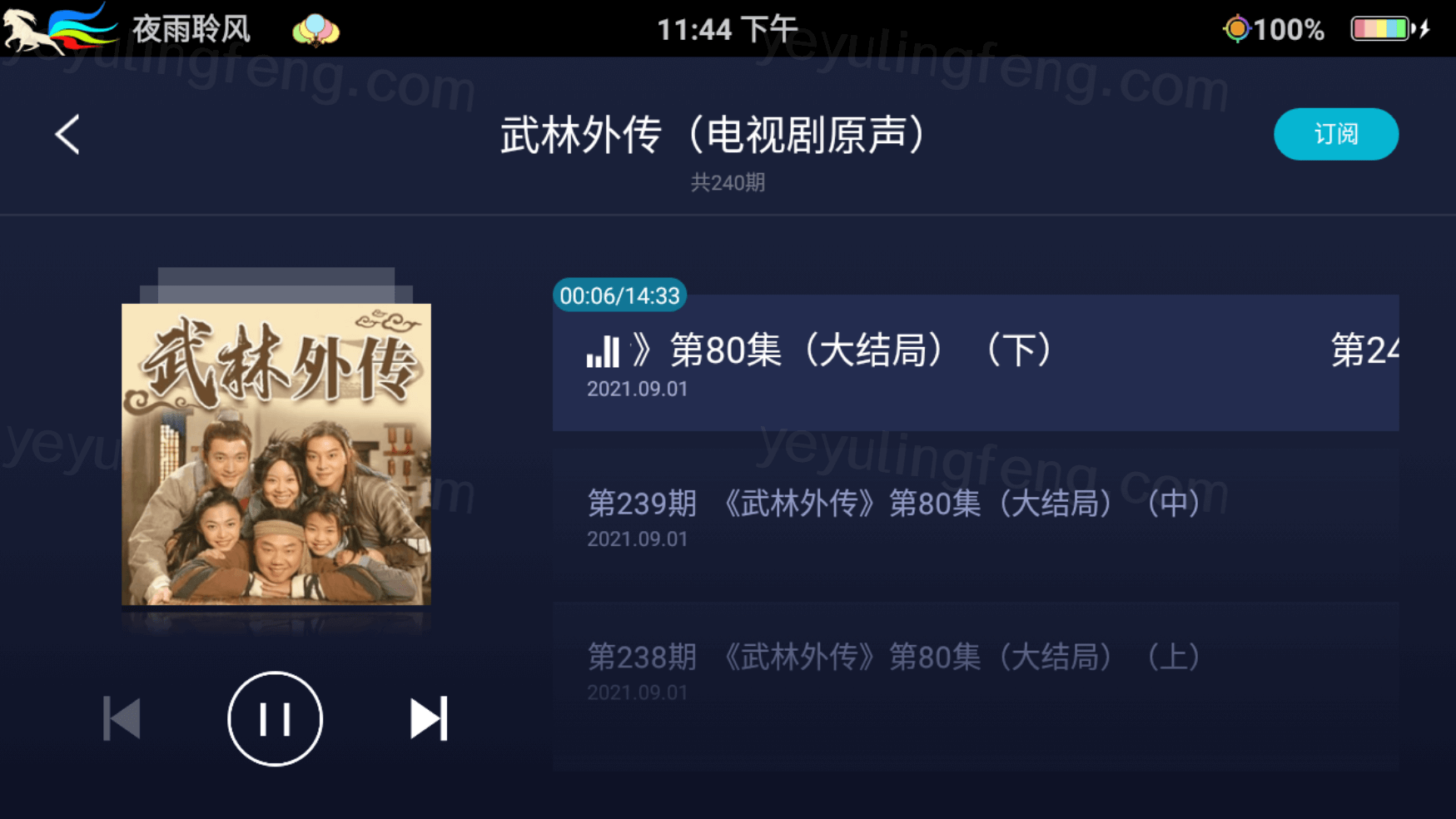Image resolution: width=1456 pixels, height=819 pixels.
Task: Click the balloons icon in status bar
Action: click(x=316, y=29)
